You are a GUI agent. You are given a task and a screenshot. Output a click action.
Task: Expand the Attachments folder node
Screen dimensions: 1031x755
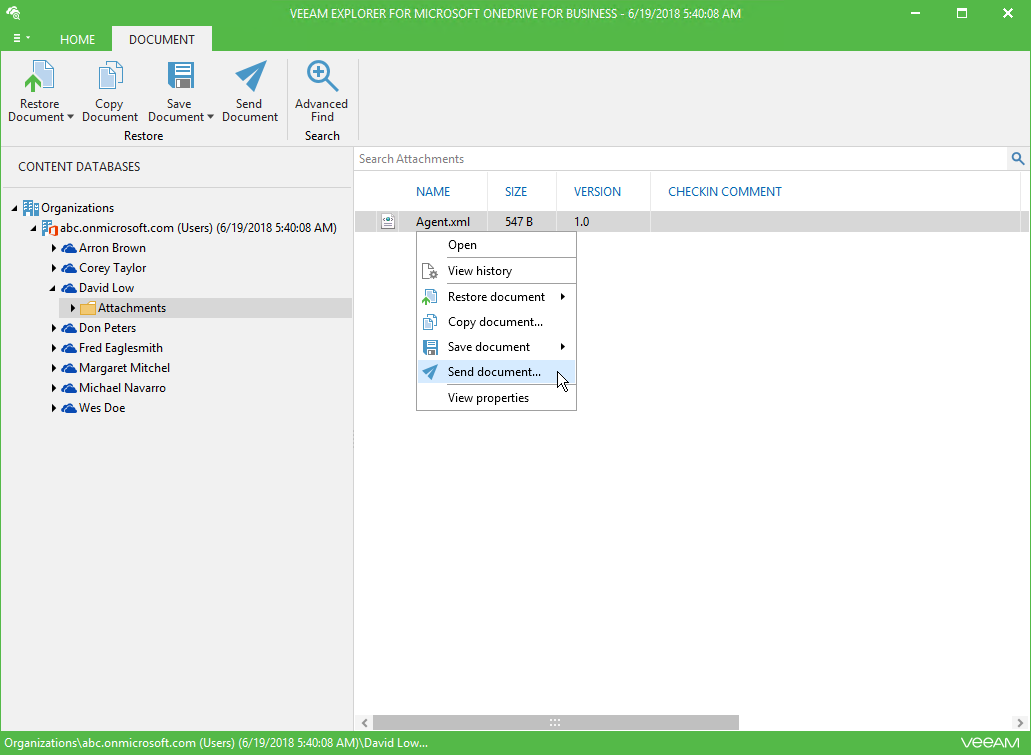73,308
